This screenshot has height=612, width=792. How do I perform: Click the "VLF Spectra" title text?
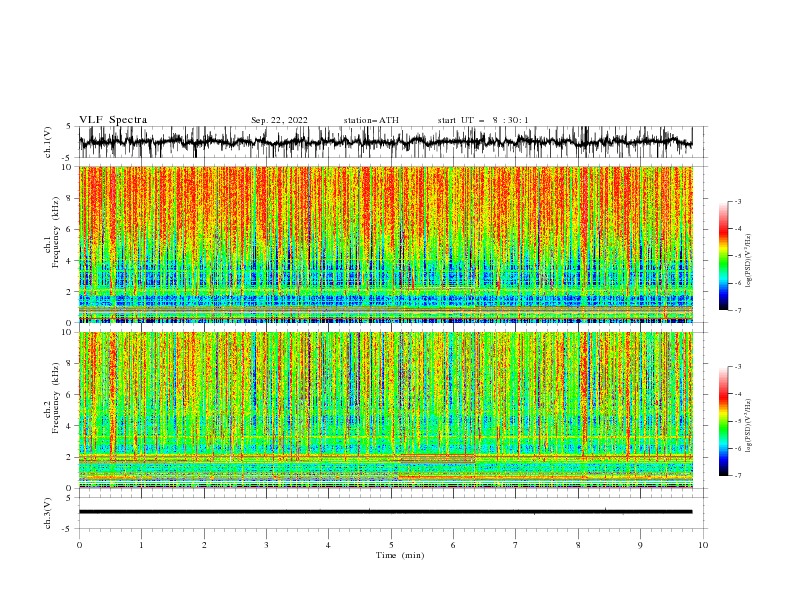pyautogui.click(x=113, y=120)
